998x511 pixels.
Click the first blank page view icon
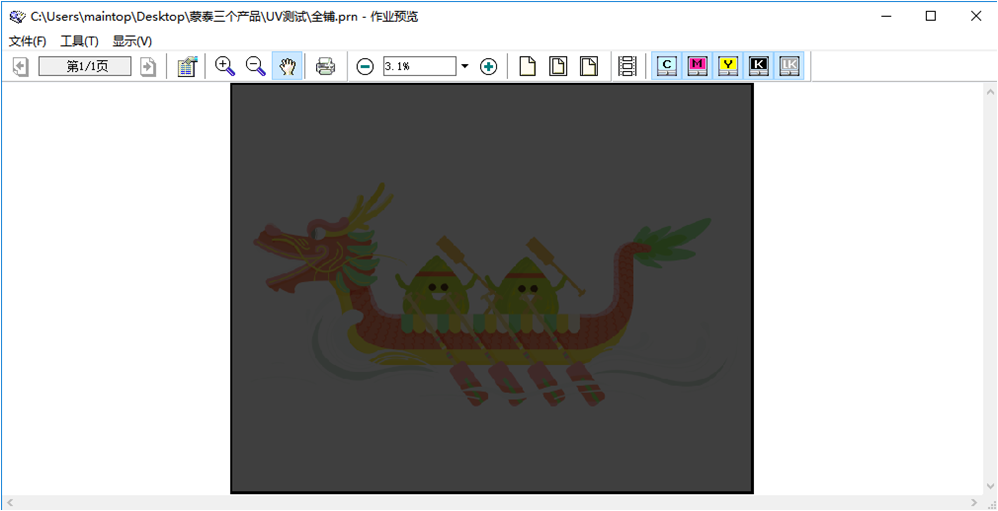pos(528,66)
